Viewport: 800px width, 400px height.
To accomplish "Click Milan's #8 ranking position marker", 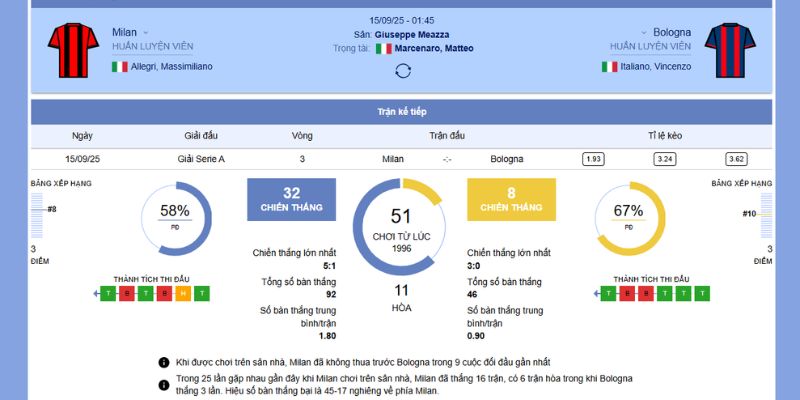I will [51, 209].
